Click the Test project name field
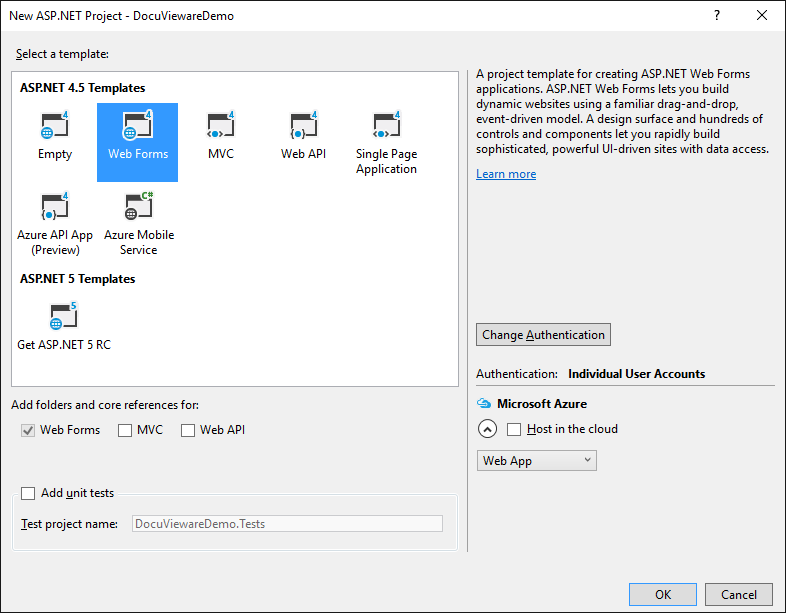Image resolution: width=786 pixels, height=613 pixels. pyautogui.click(x=286, y=524)
